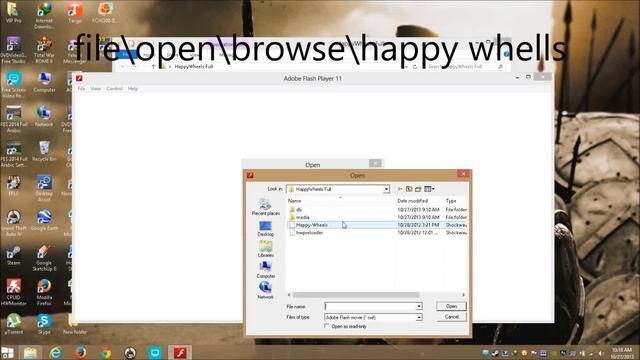The height and width of the screenshot is (360, 640).
Task: Go to Desktop in Open dialog sidebar
Action: click(x=265, y=229)
